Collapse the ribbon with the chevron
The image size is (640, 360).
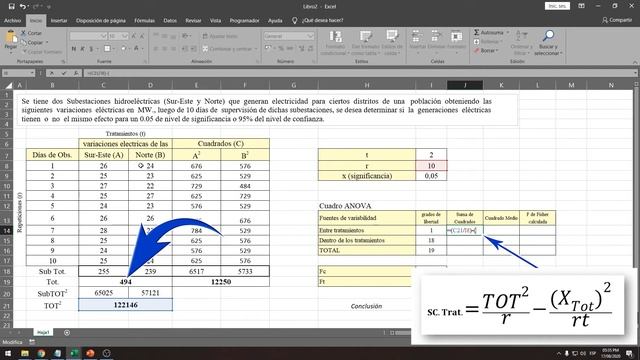(x=635, y=62)
